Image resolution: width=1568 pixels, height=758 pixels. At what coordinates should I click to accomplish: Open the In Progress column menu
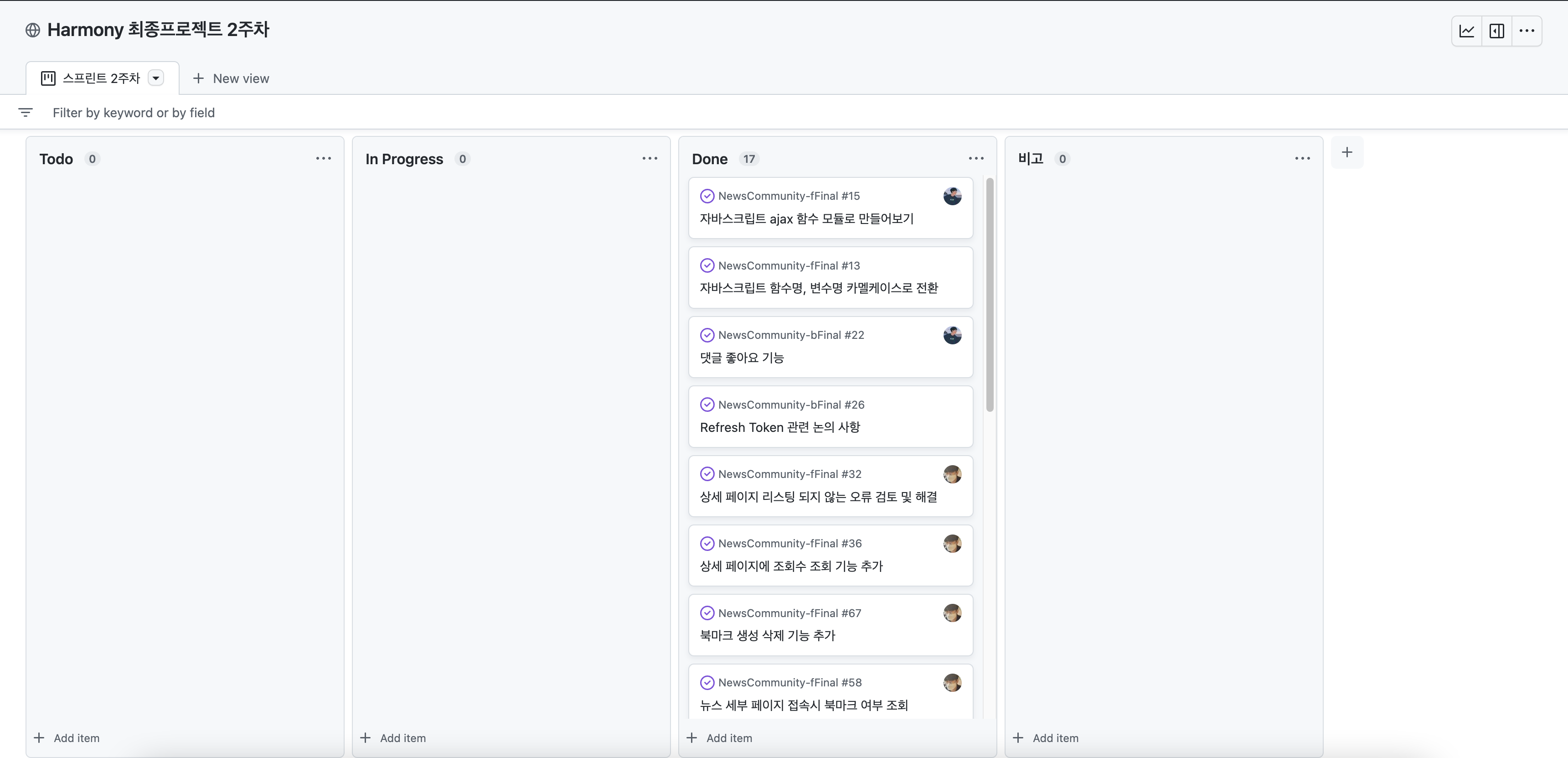[650, 158]
